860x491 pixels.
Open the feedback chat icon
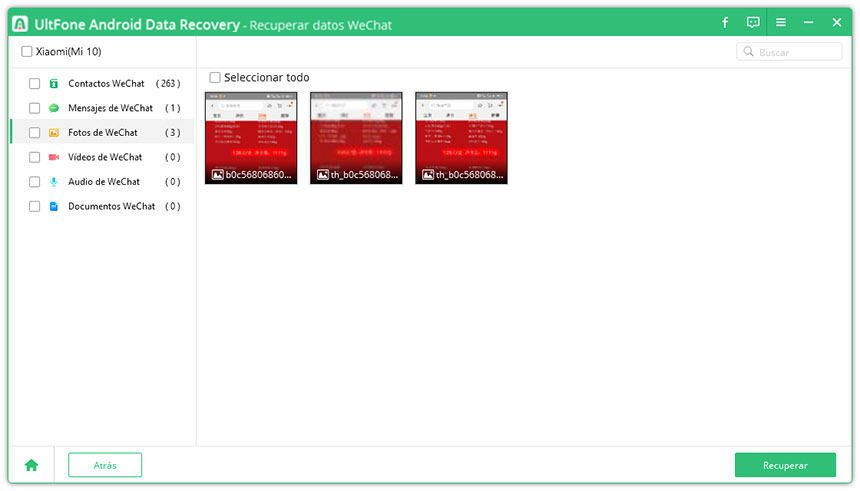(753, 22)
